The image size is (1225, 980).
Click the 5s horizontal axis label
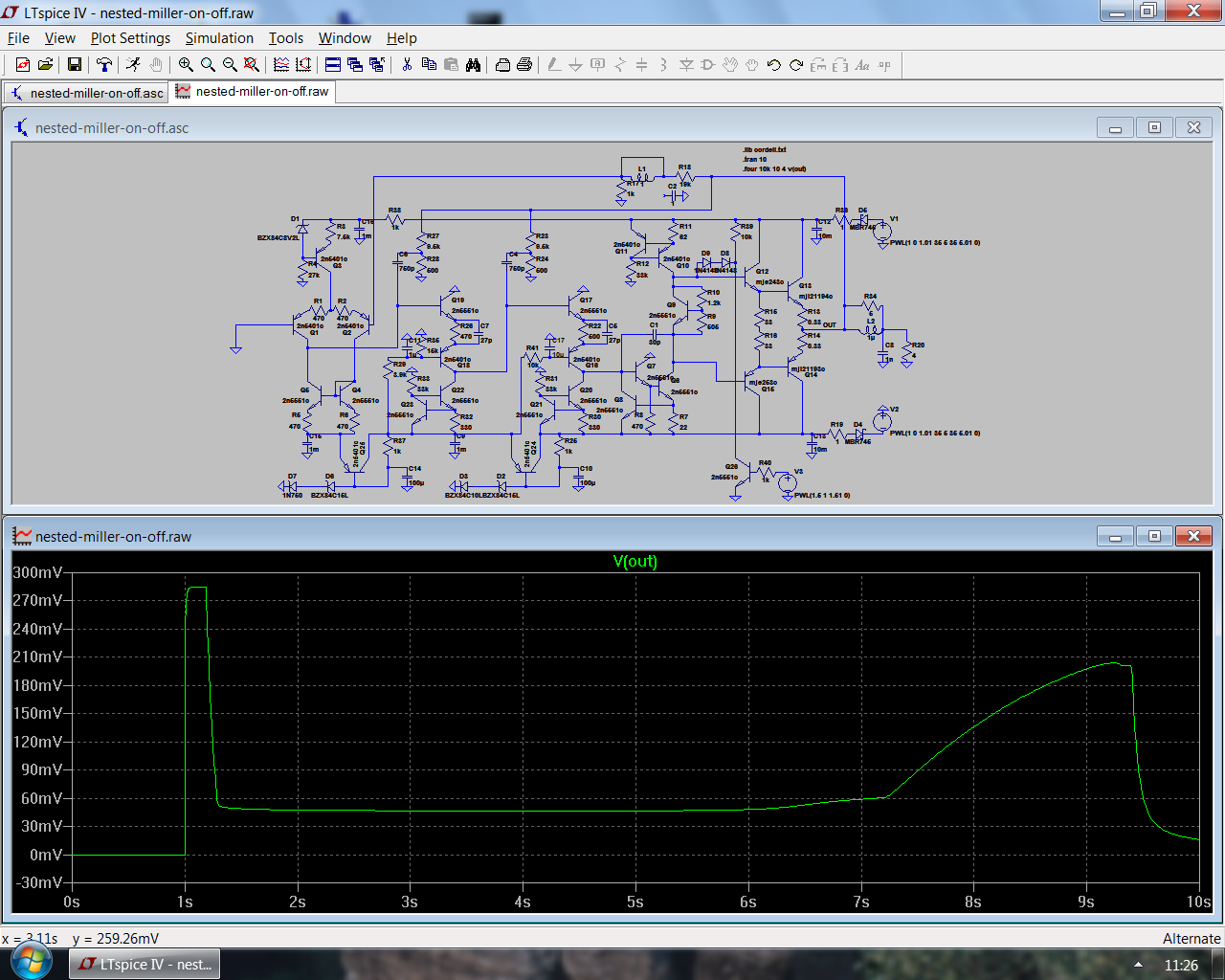635,902
